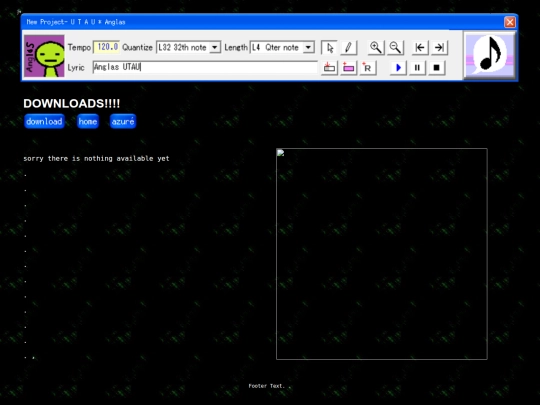The width and height of the screenshot is (540, 405).
Task: Click 'sorry there is nothing available yet' text
Action: 96,158
